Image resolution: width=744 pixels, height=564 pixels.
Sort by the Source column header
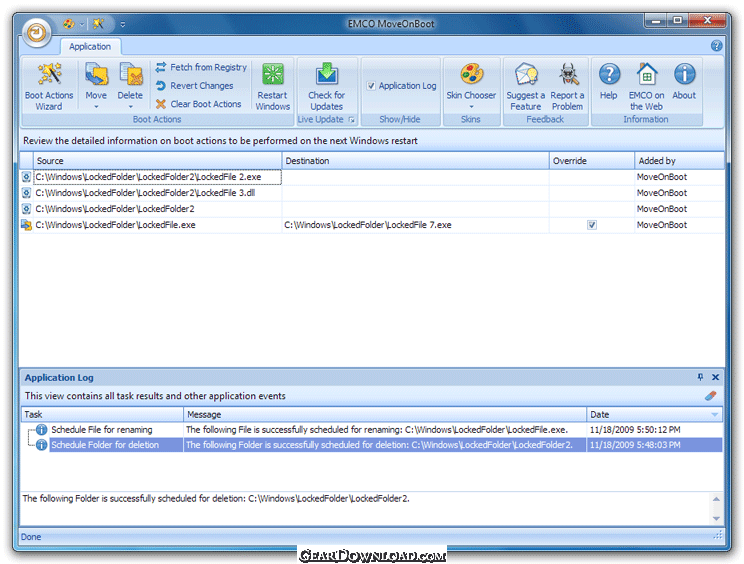(x=158, y=161)
